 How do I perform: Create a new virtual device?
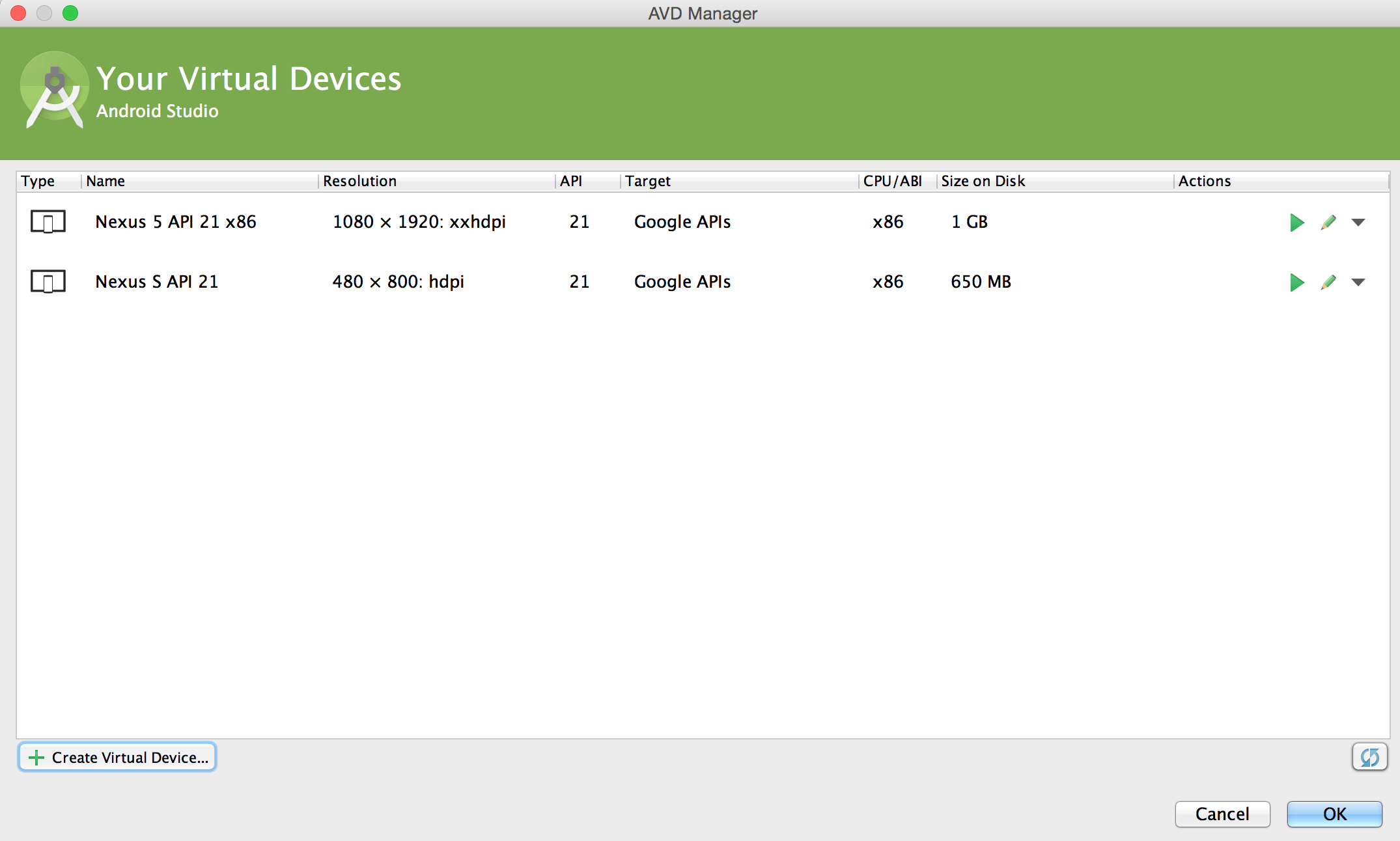coord(117,757)
